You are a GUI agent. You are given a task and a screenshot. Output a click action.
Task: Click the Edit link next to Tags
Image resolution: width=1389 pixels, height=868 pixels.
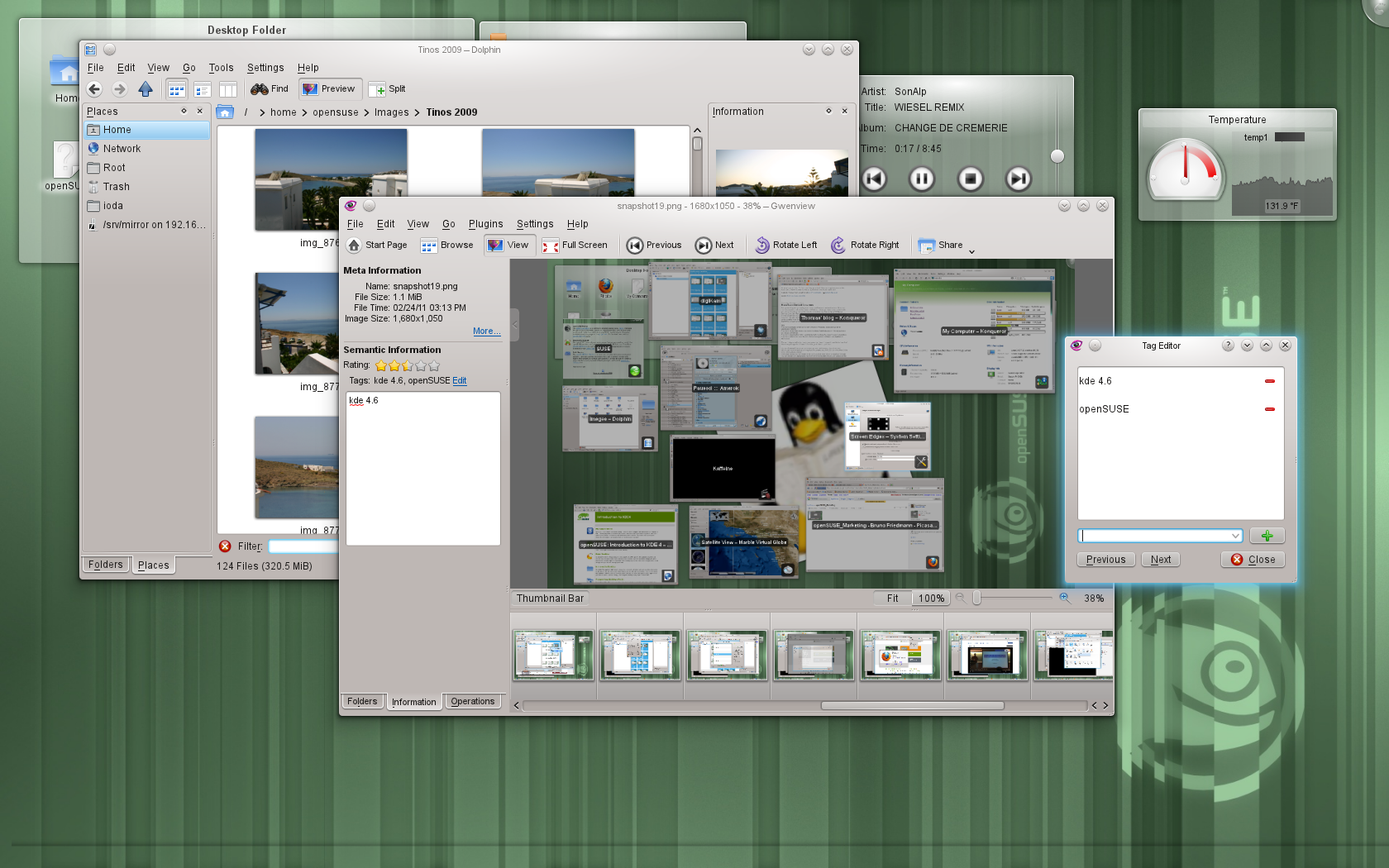(x=460, y=380)
